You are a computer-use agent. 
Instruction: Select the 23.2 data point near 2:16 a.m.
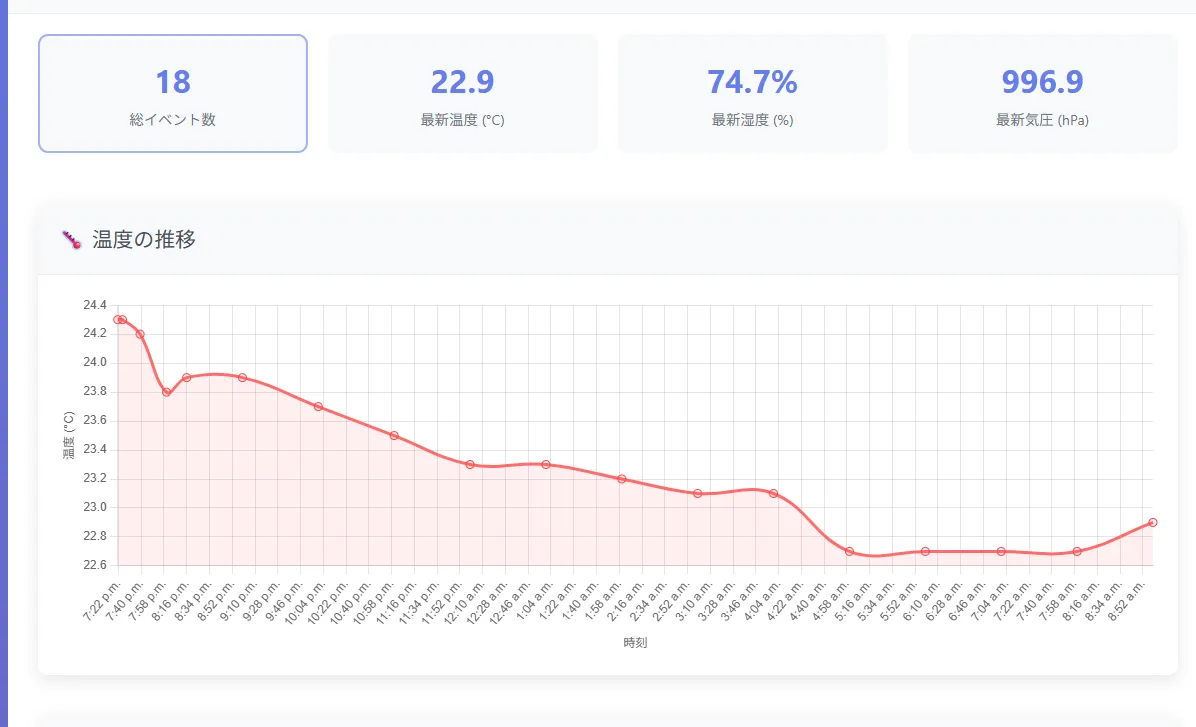pyautogui.click(x=621, y=479)
